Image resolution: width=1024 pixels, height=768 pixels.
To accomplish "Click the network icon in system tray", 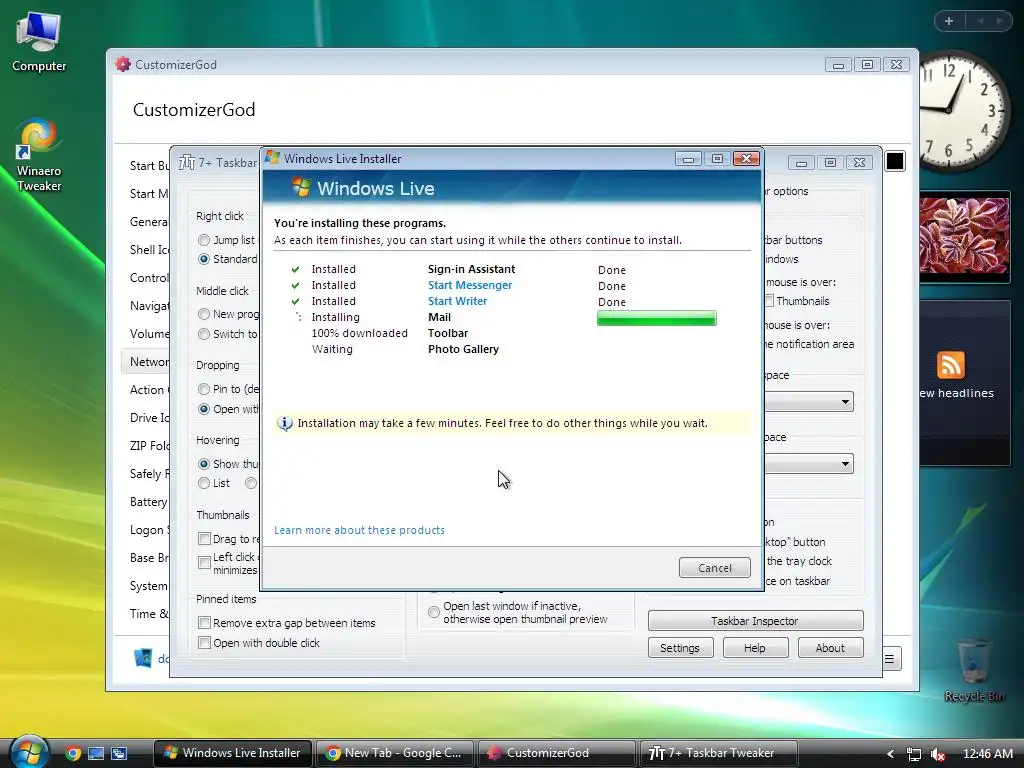I will pos(914,754).
